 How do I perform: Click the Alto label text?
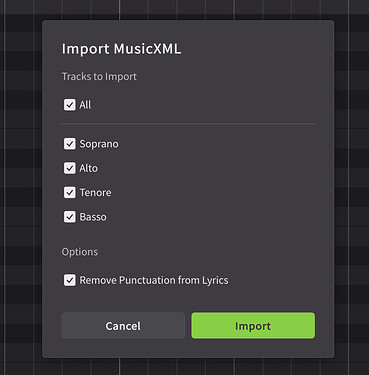[x=88, y=168]
